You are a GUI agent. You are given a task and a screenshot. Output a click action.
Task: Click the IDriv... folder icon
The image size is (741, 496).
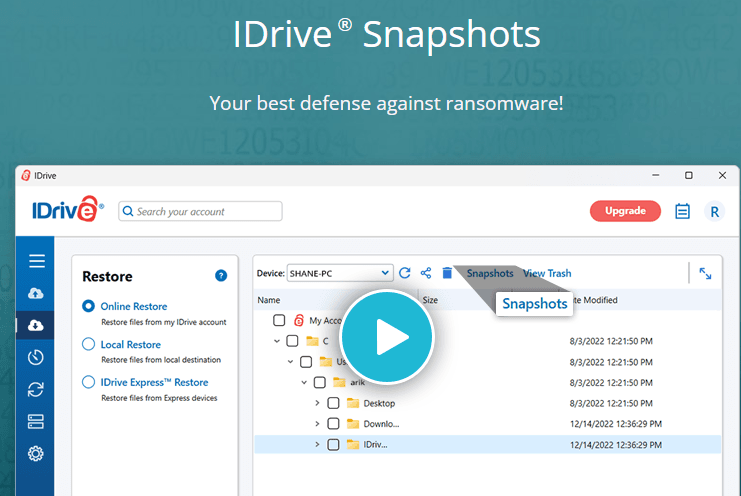pyautogui.click(x=353, y=445)
